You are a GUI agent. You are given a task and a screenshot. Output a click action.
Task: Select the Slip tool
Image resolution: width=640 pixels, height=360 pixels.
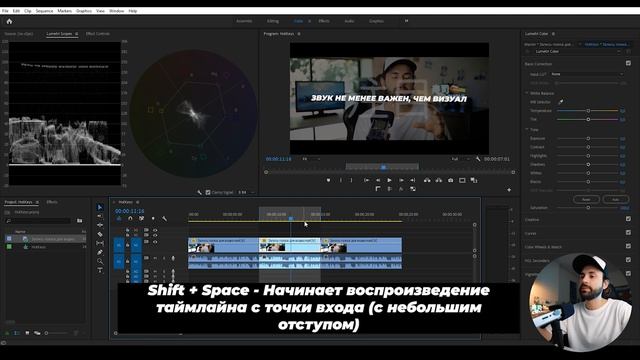(x=100, y=243)
